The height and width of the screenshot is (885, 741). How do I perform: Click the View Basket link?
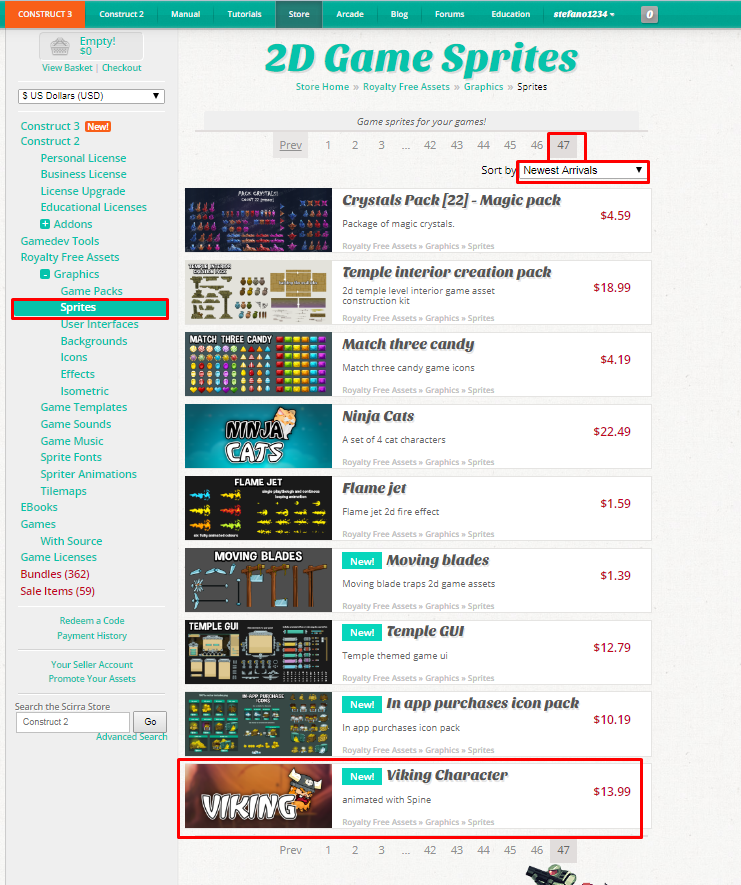point(67,68)
